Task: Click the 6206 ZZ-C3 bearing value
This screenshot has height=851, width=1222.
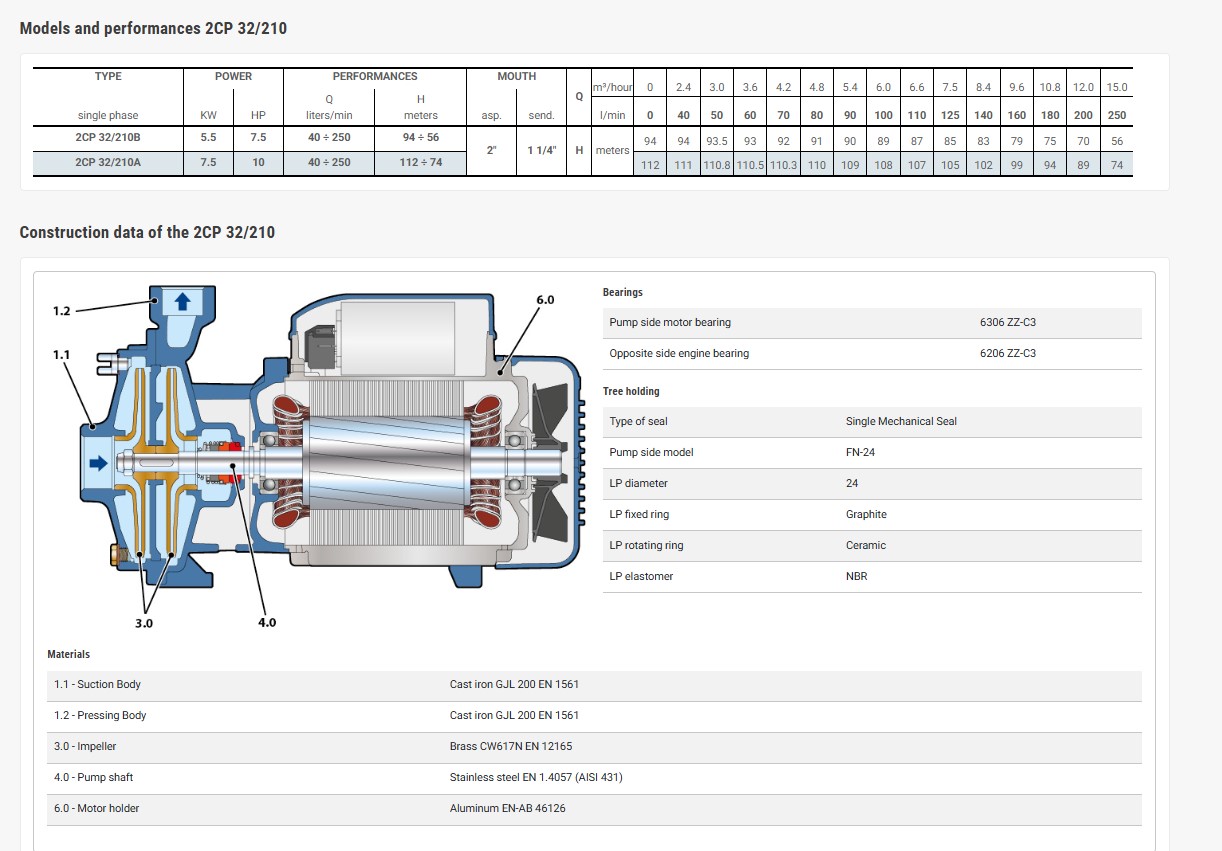Action: (x=1007, y=353)
